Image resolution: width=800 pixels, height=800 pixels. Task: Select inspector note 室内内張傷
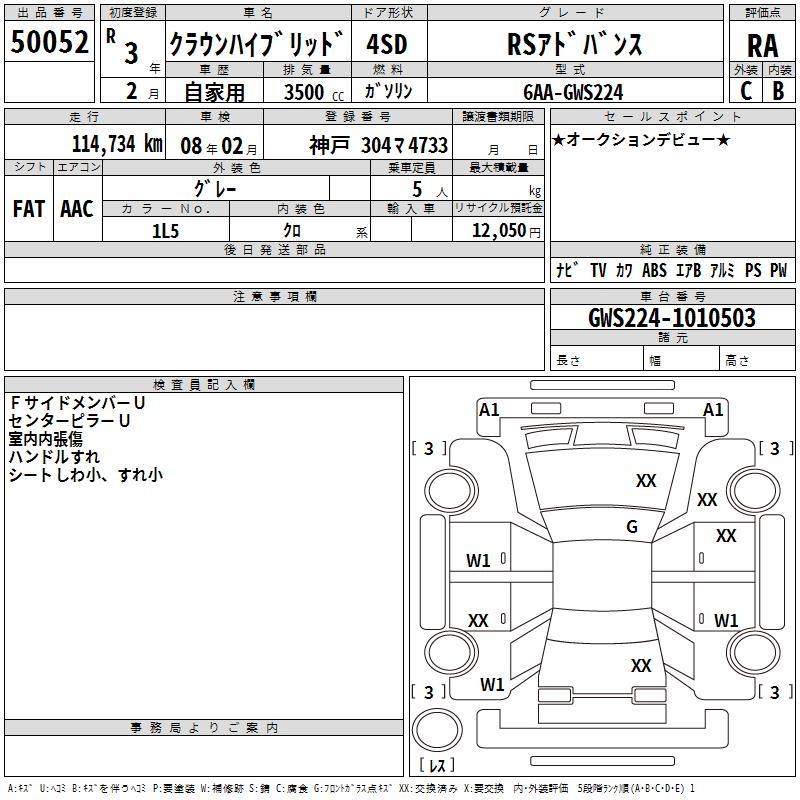coord(45,439)
